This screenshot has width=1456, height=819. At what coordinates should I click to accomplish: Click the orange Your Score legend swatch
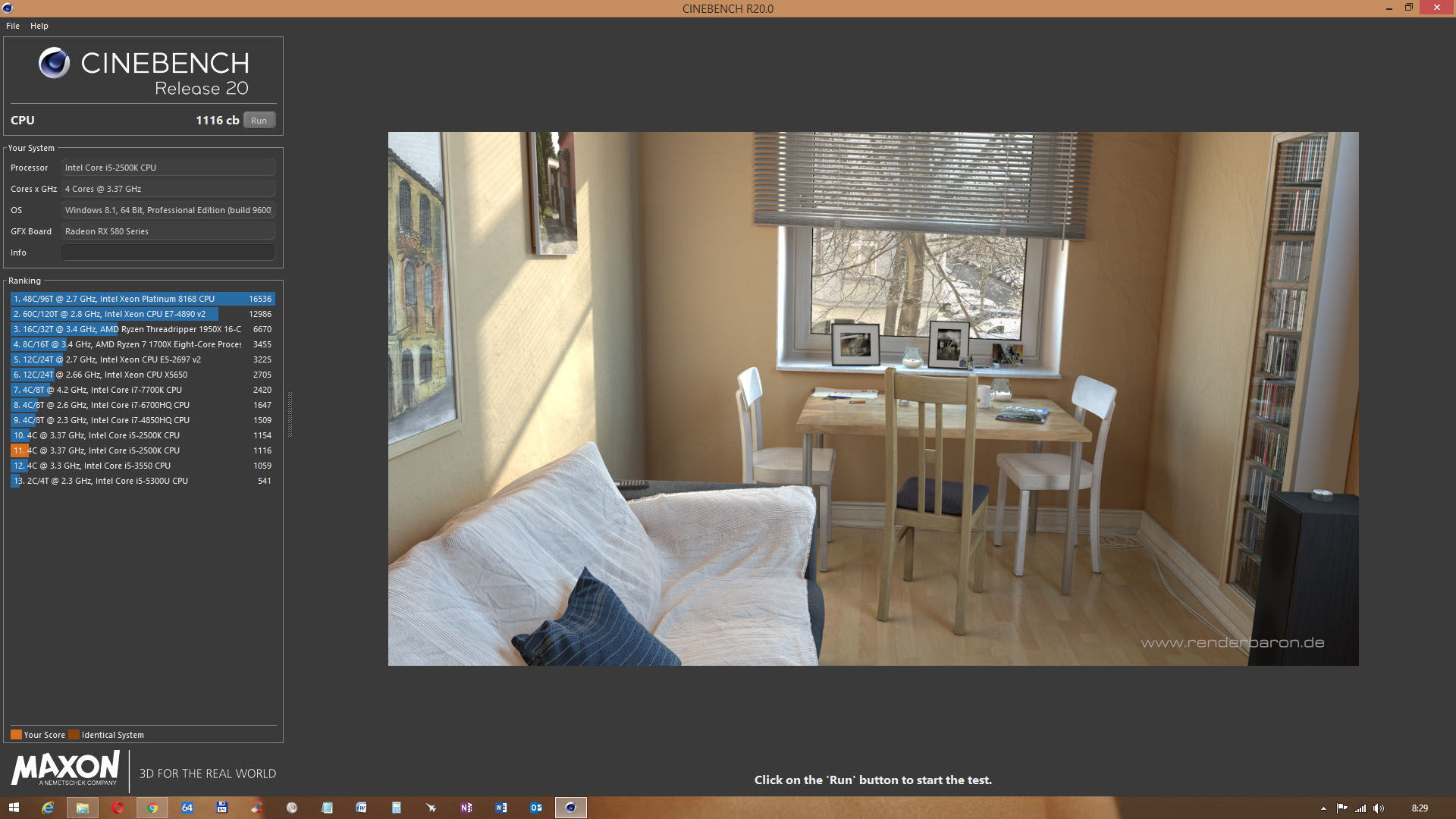coord(16,734)
